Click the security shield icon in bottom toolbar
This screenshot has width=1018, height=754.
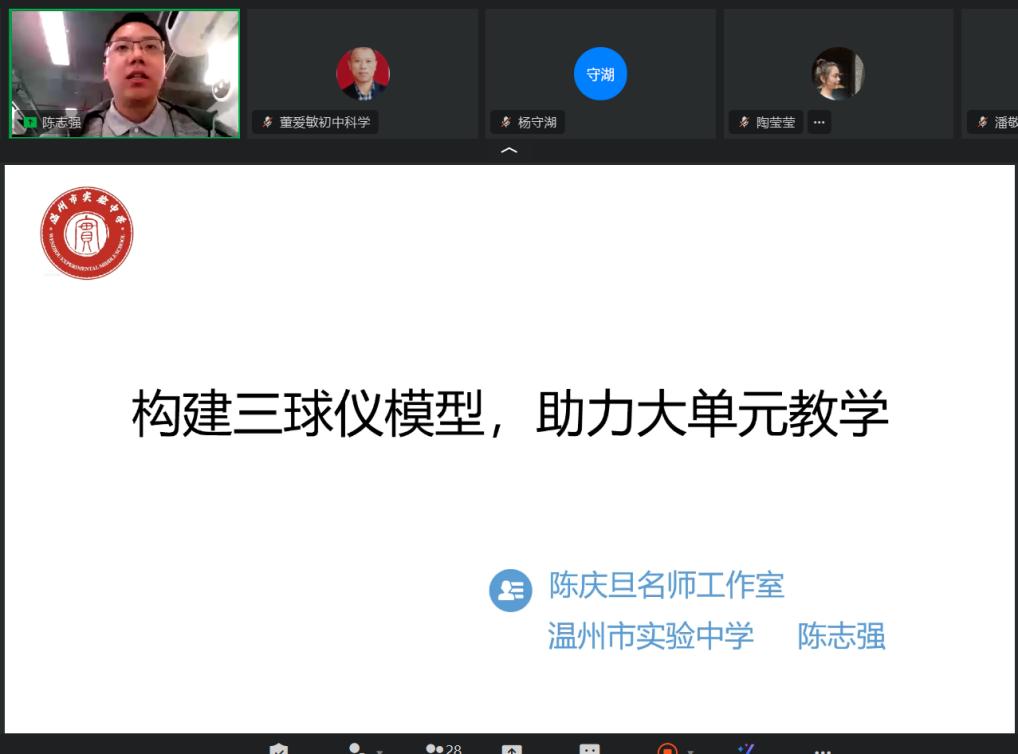pos(279,749)
